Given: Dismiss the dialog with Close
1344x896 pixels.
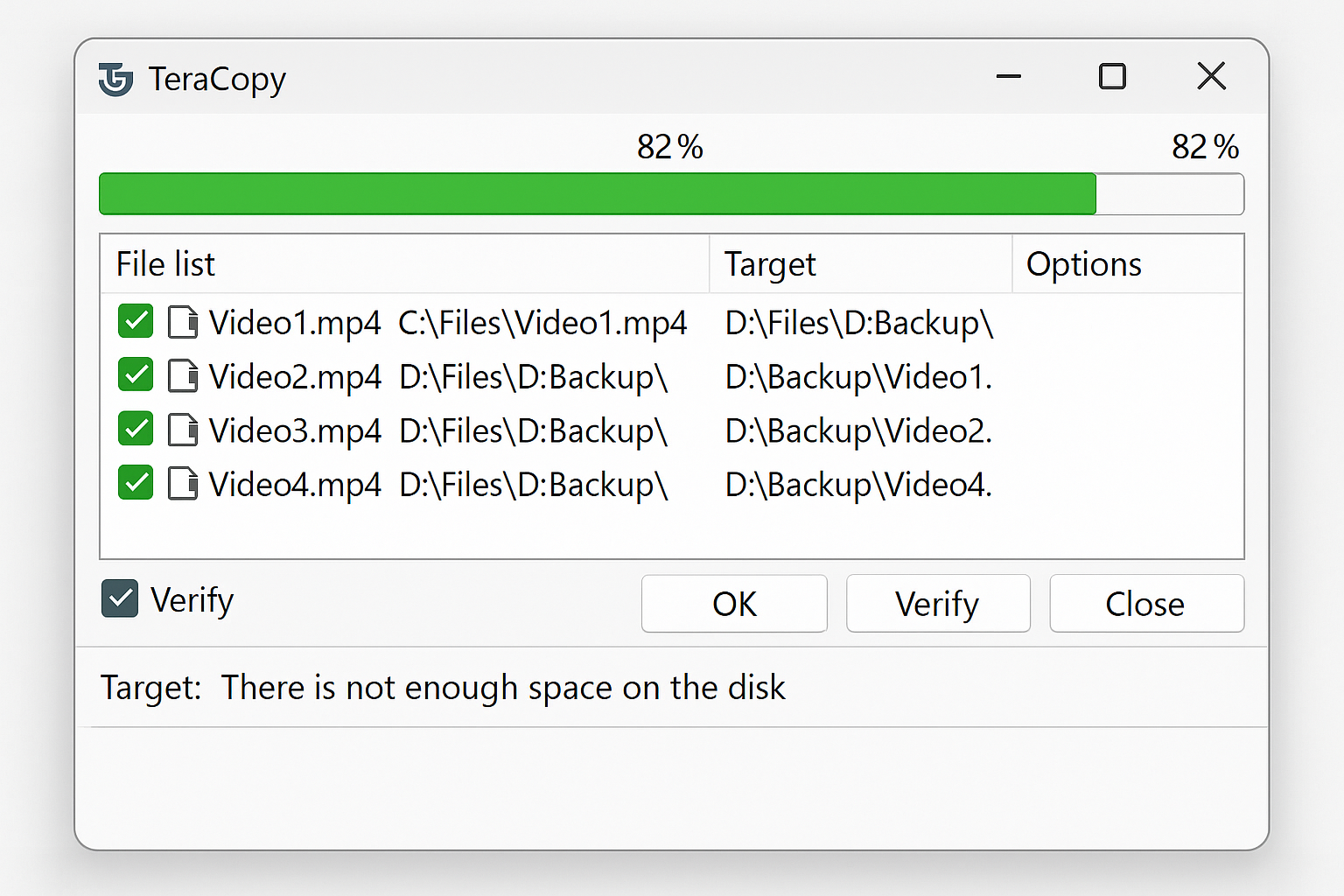Looking at the screenshot, I should [1146, 604].
